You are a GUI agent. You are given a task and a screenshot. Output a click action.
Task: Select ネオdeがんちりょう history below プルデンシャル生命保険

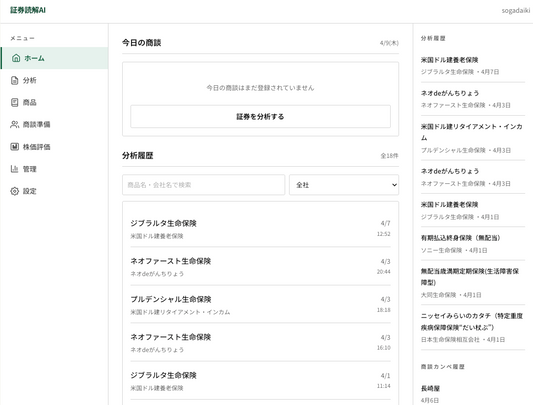[x=473, y=177]
